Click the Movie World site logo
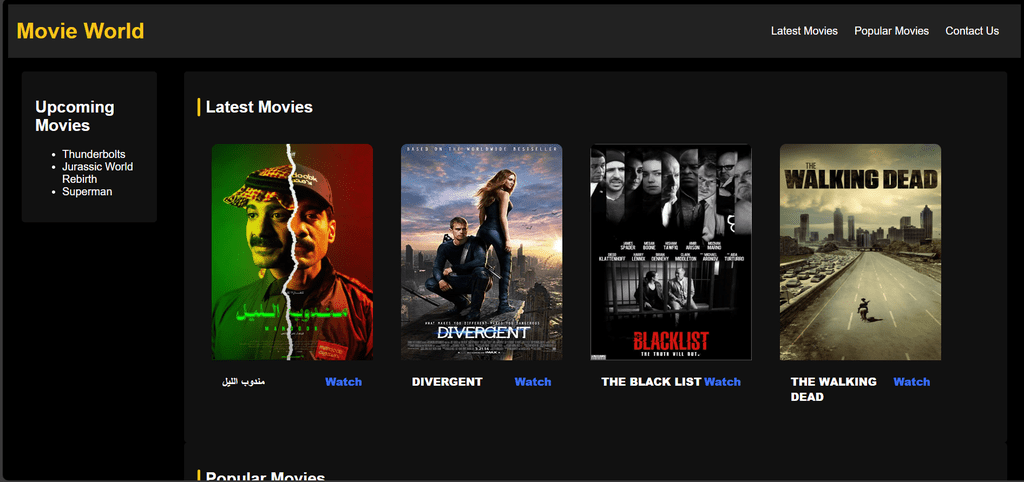The width and height of the screenshot is (1024, 482). point(80,31)
